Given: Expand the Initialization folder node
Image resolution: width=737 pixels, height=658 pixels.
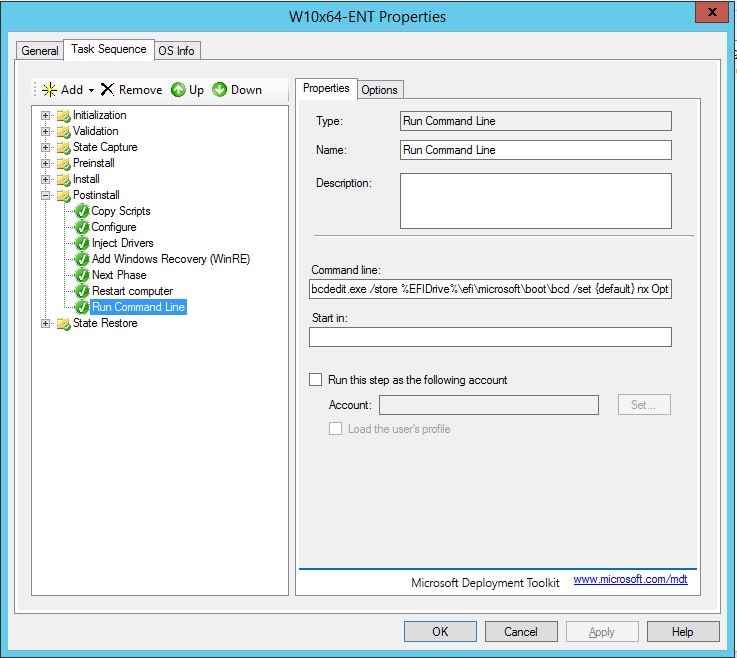Looking at the screenshot, I should (x=45, y=115).
